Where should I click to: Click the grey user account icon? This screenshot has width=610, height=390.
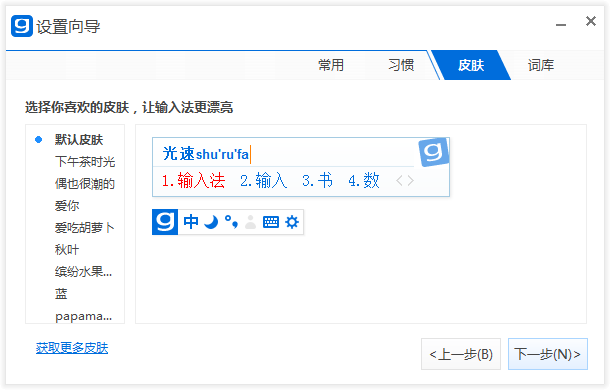(x=251, y=222)
